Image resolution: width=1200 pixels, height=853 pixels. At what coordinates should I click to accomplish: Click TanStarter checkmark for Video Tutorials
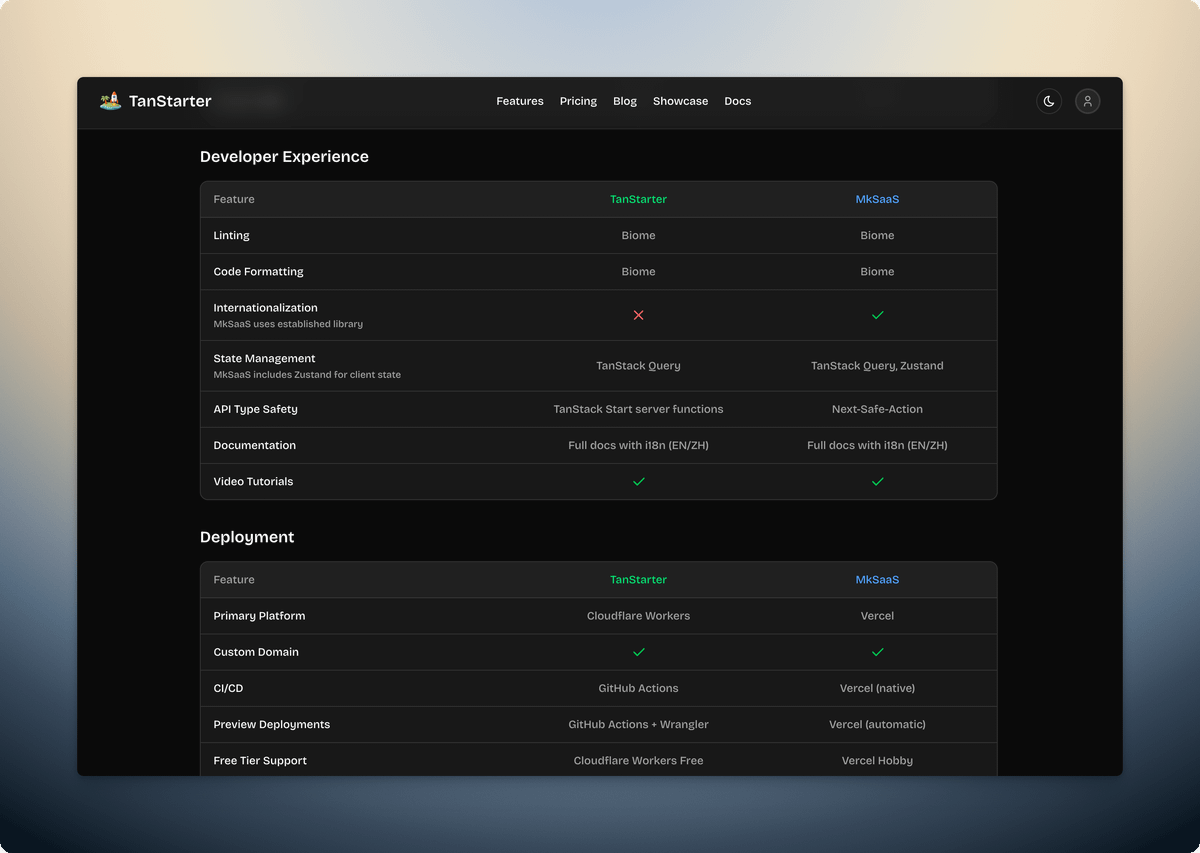tap(639, 482)
